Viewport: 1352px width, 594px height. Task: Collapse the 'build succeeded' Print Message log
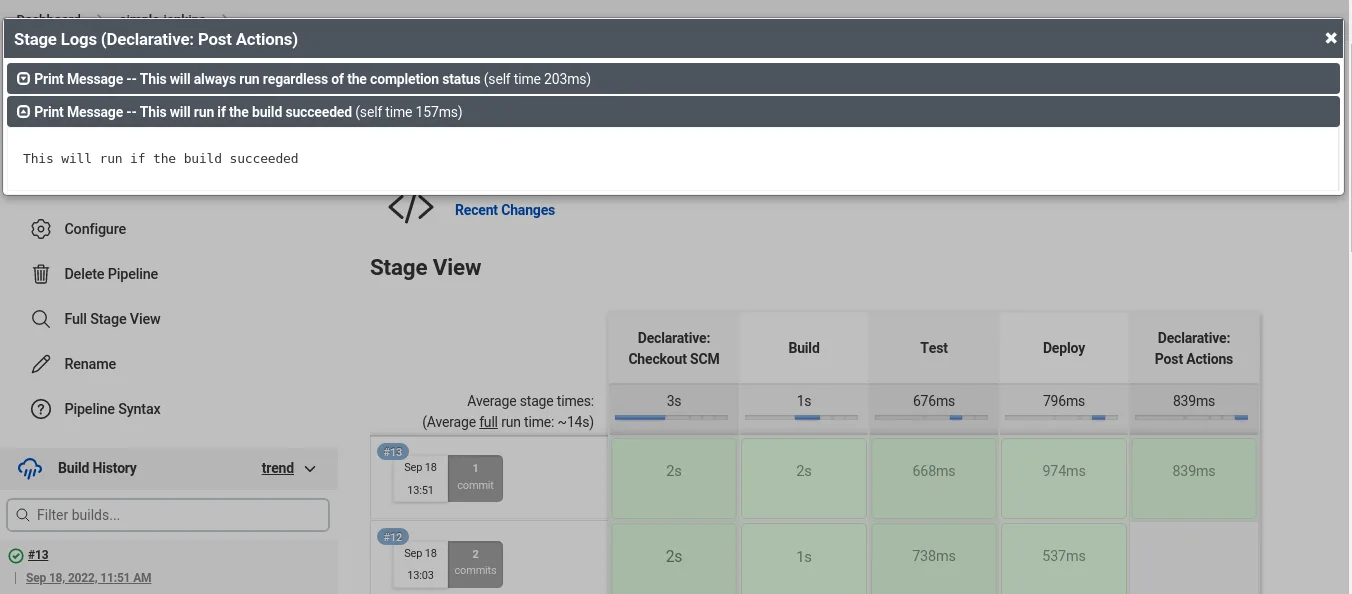click(24, 112)
